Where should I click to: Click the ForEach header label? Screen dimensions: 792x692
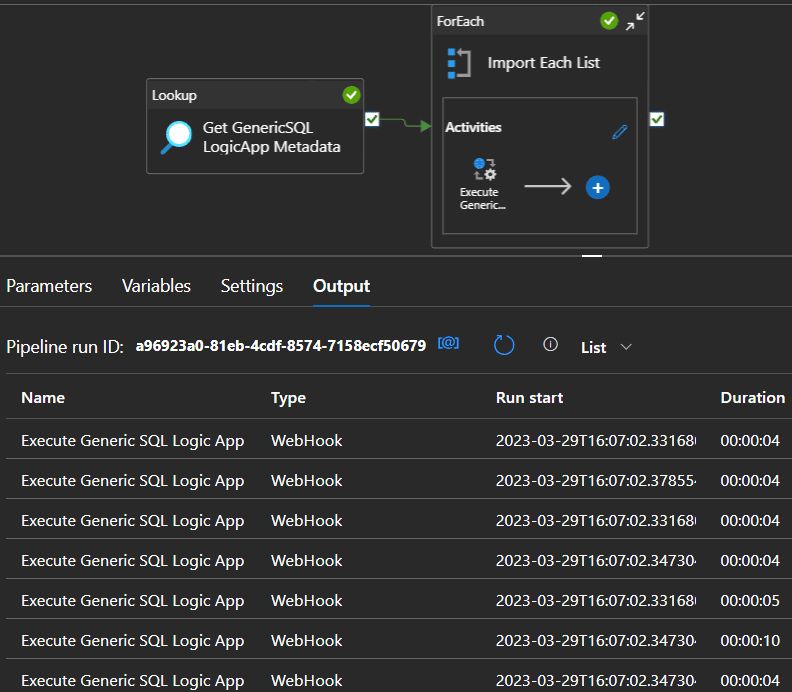tap(460, 21)
